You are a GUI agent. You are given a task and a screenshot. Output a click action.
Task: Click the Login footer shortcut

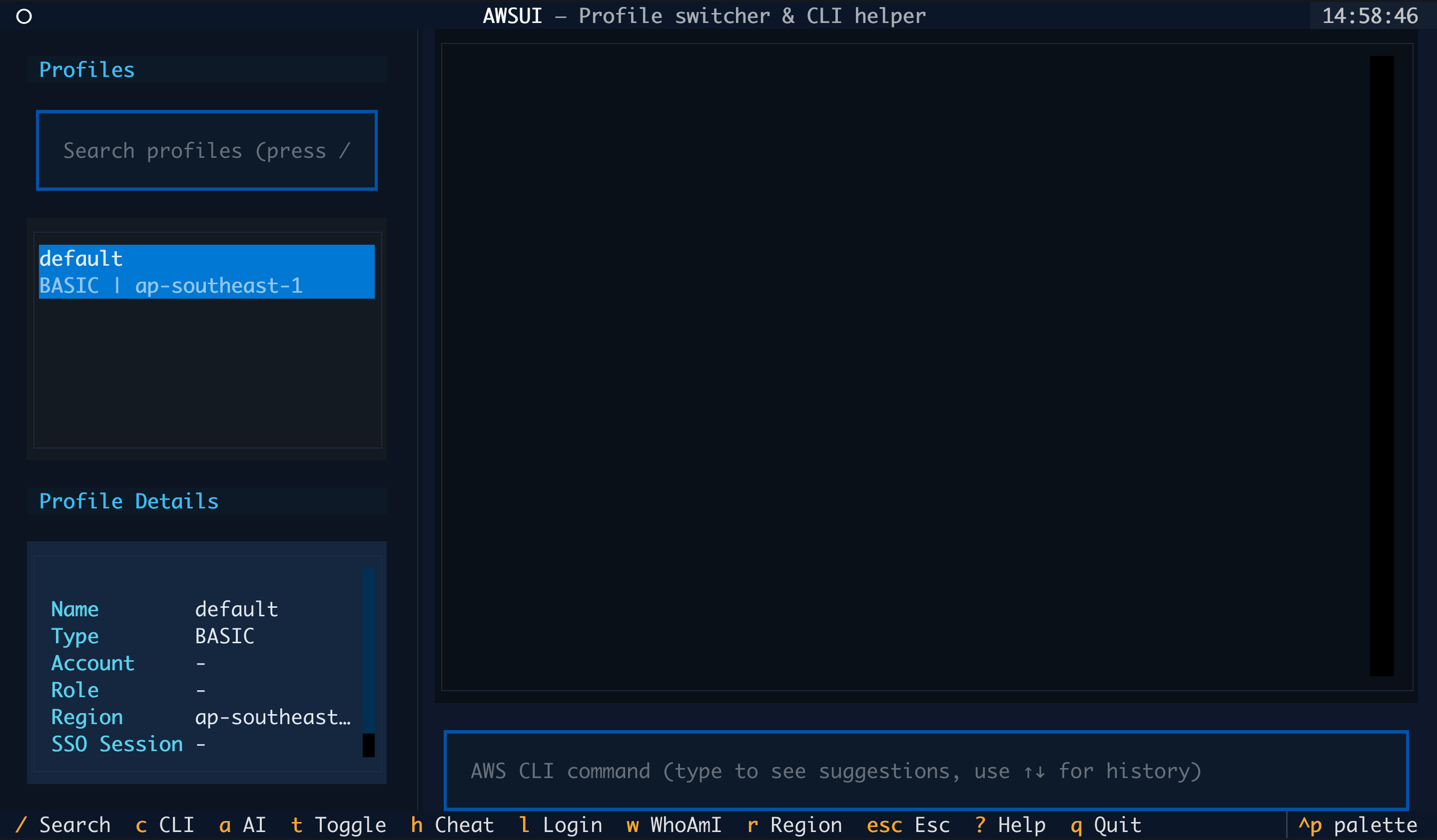tap(561, 825)
